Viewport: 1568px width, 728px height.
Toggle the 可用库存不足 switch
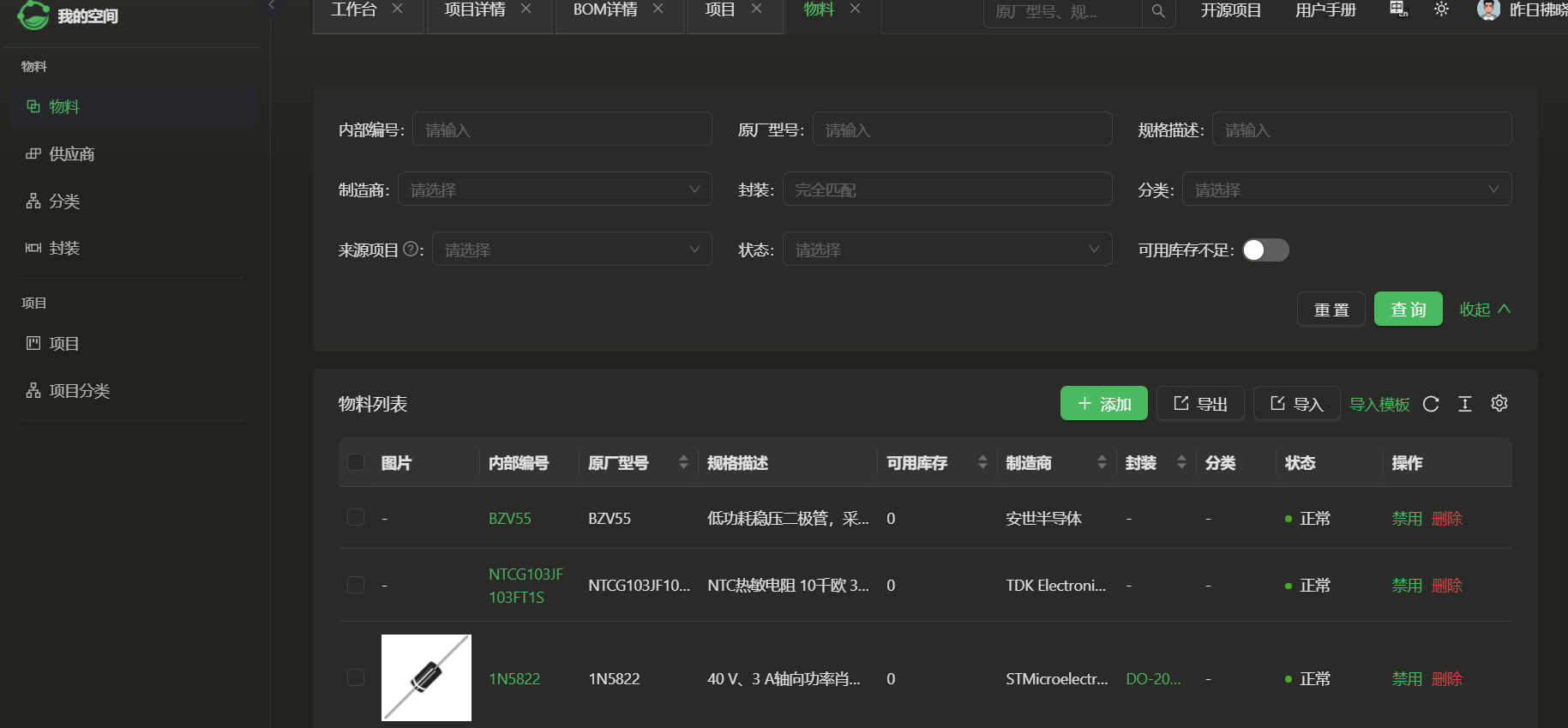[x=1265, y=250]
